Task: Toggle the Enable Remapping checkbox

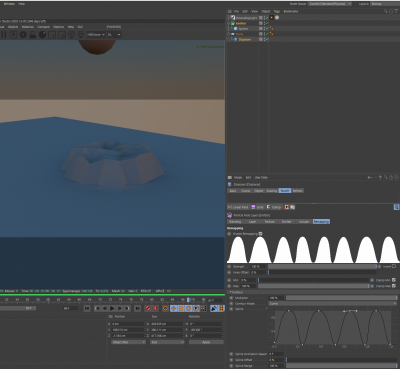Action: [x=261, y=234]
